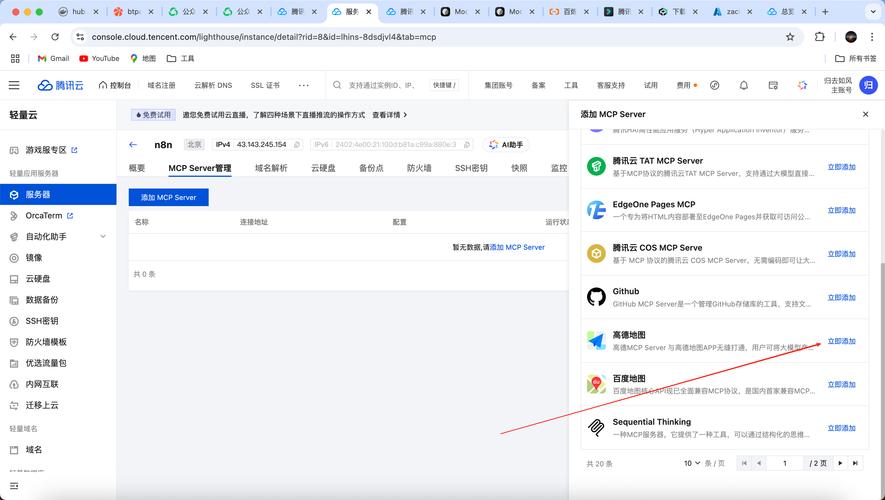Go to the next page of MCP servers

point(840,463)
